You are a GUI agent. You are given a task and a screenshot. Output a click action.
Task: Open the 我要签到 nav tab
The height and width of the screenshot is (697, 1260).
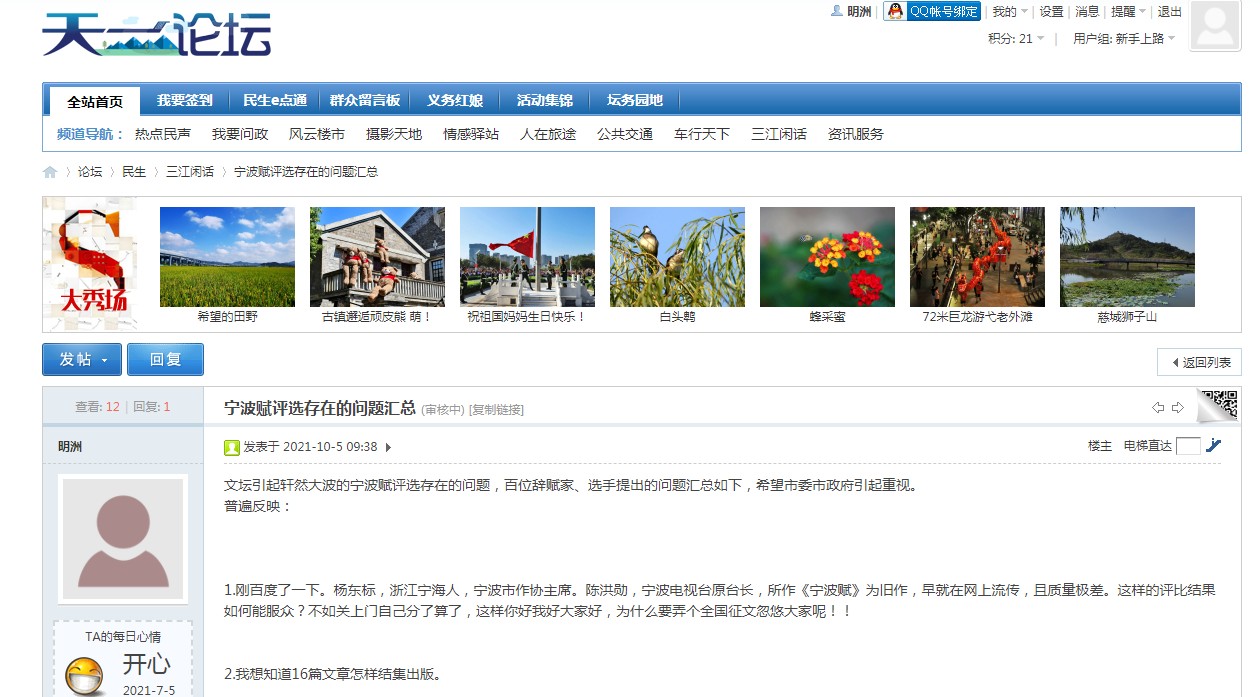184,100
